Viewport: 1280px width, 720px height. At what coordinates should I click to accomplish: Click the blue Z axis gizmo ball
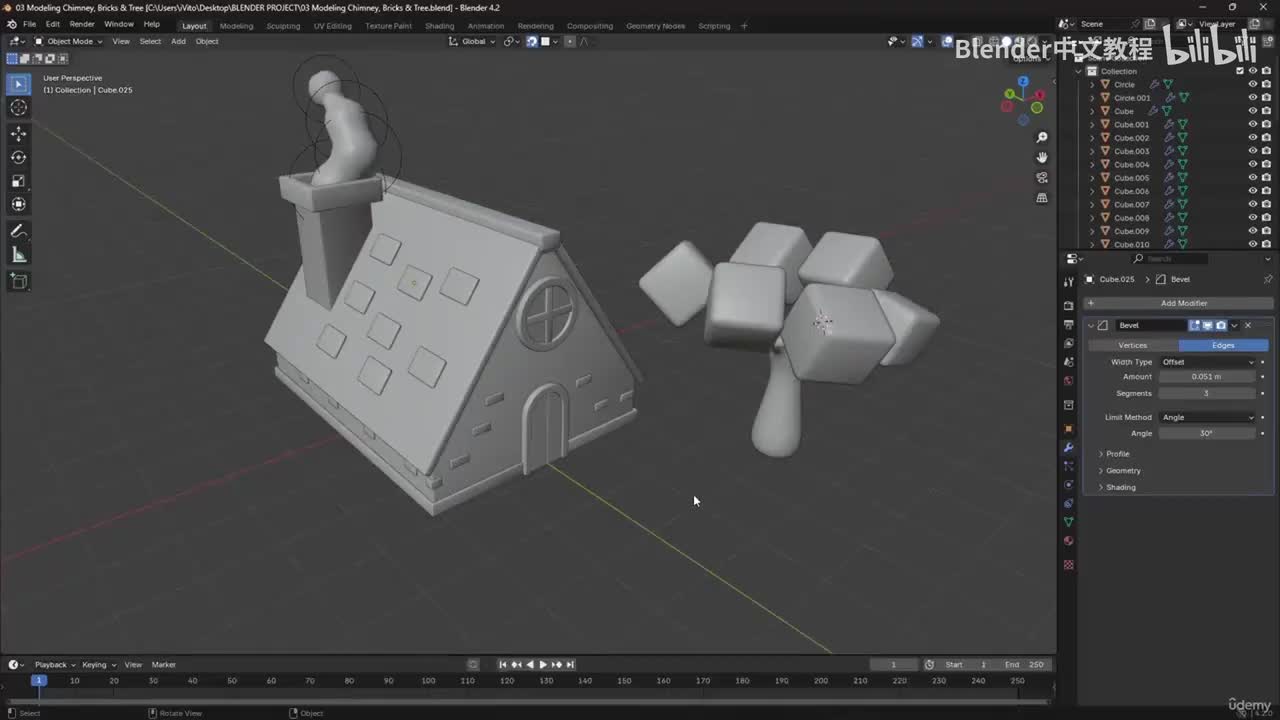click(1023, 82)
